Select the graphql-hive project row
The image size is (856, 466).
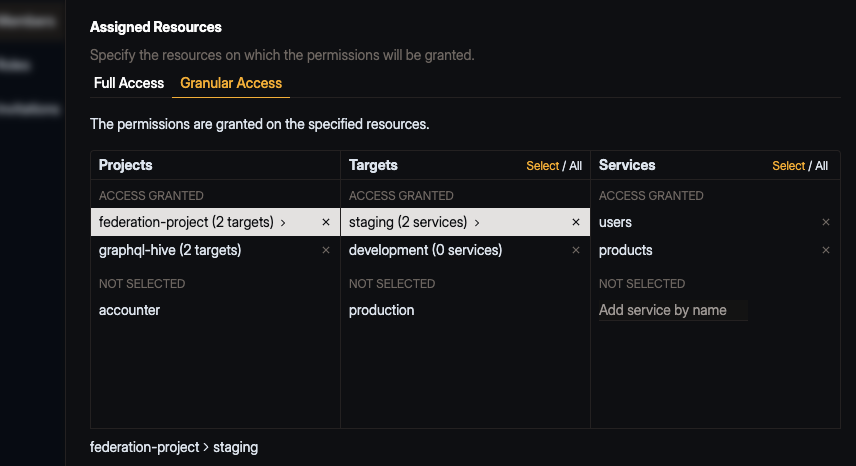click(170, 250)
